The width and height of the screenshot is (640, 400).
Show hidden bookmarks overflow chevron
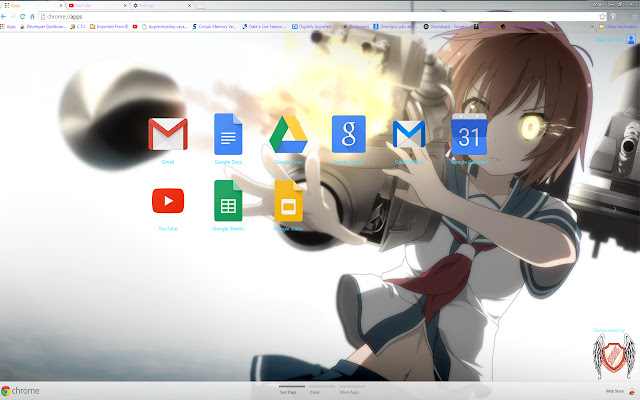pos(592,27)
